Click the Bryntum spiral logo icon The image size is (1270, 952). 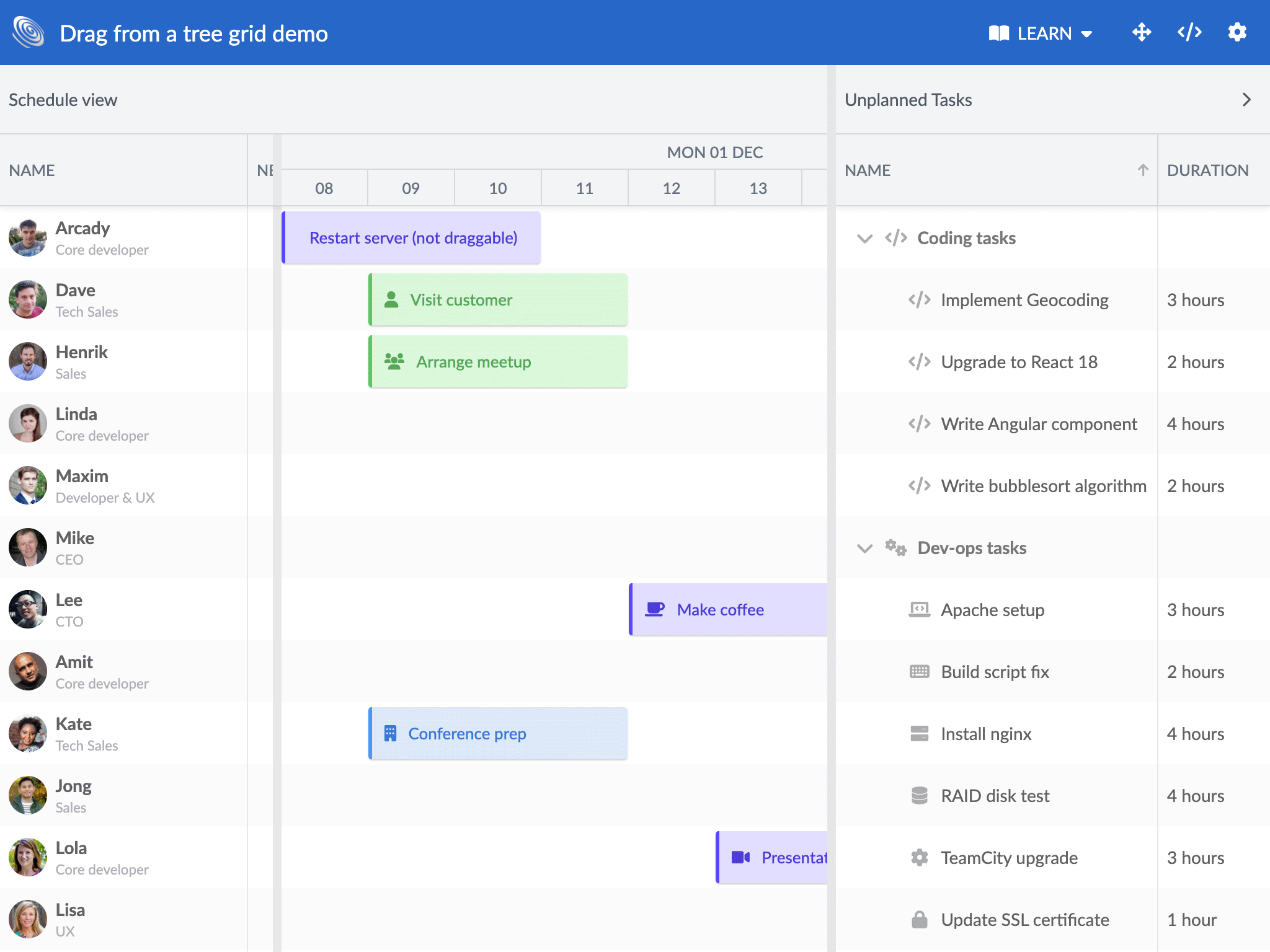[28, 32]
